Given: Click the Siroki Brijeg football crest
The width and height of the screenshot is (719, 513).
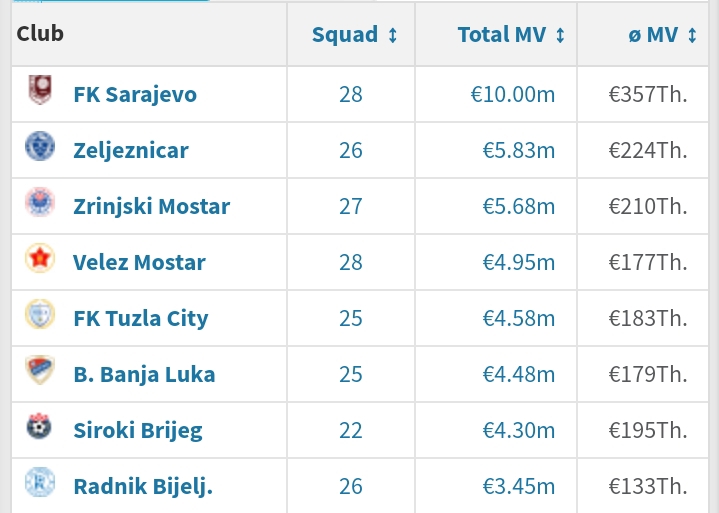Looking at the screenshot, I should tap(39, 426).
